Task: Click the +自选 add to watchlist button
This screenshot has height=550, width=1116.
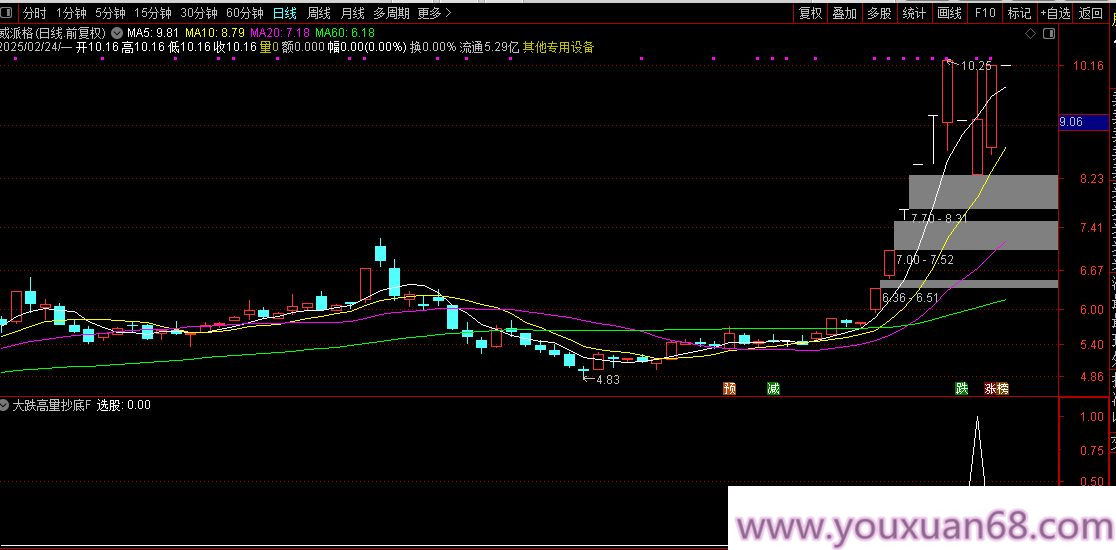Action: 1055,13
